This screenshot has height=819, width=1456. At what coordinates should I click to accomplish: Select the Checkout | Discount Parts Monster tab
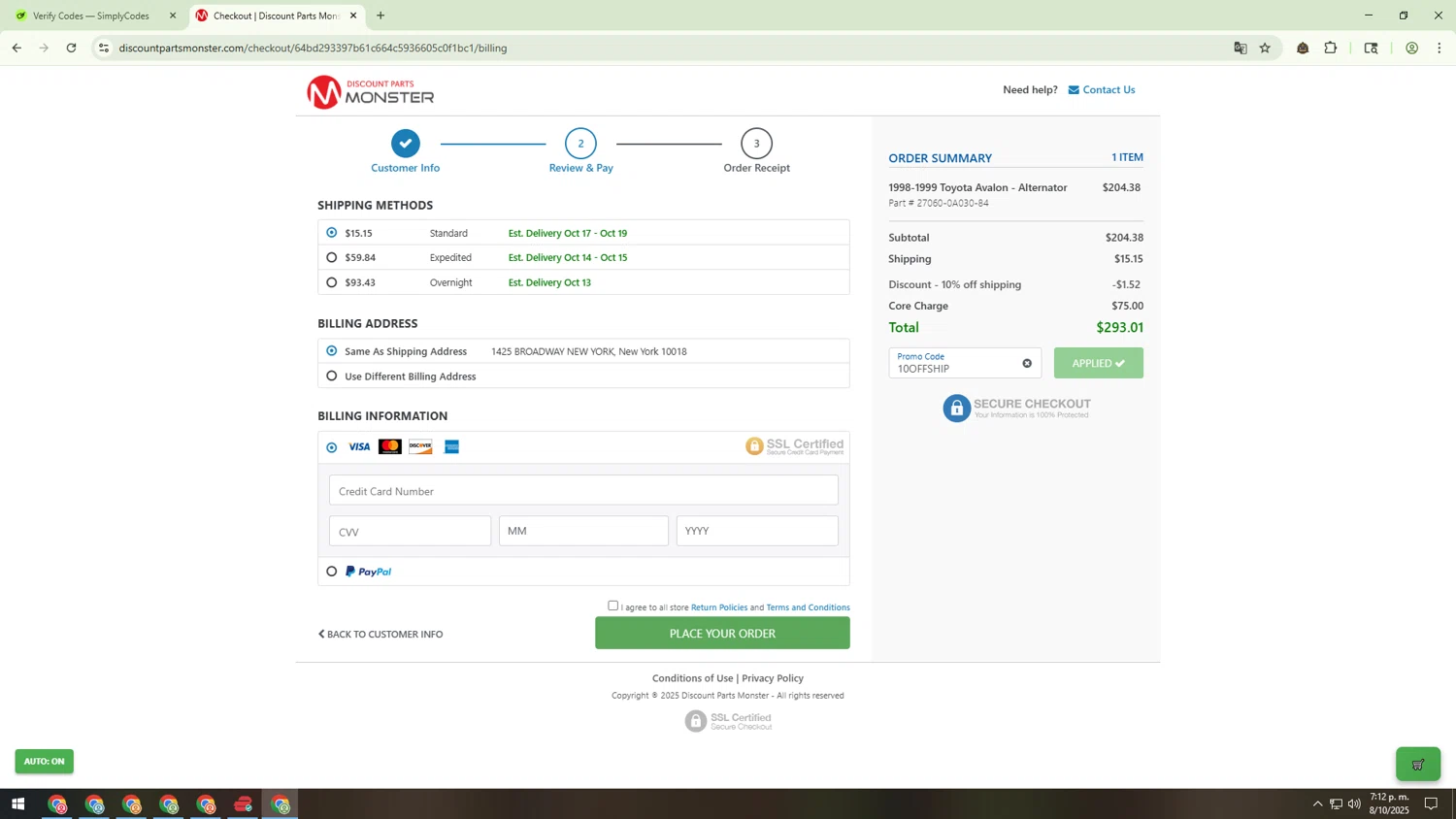click(277, 16)
